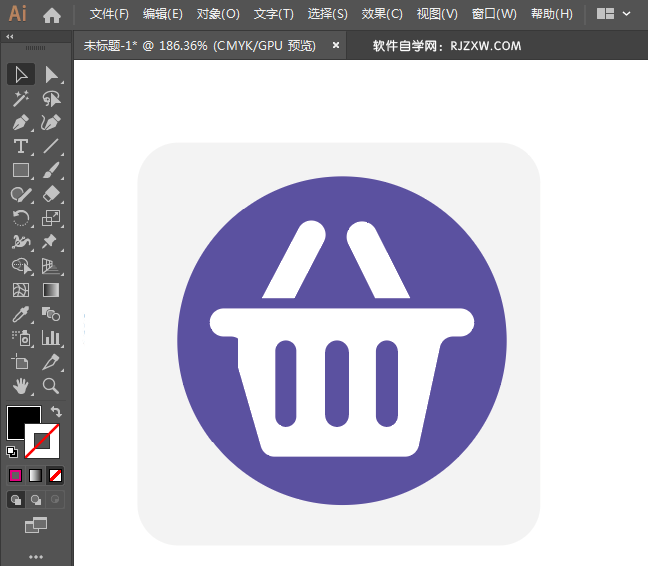Collapse the toolbar with double-arrow

point(10,36)
